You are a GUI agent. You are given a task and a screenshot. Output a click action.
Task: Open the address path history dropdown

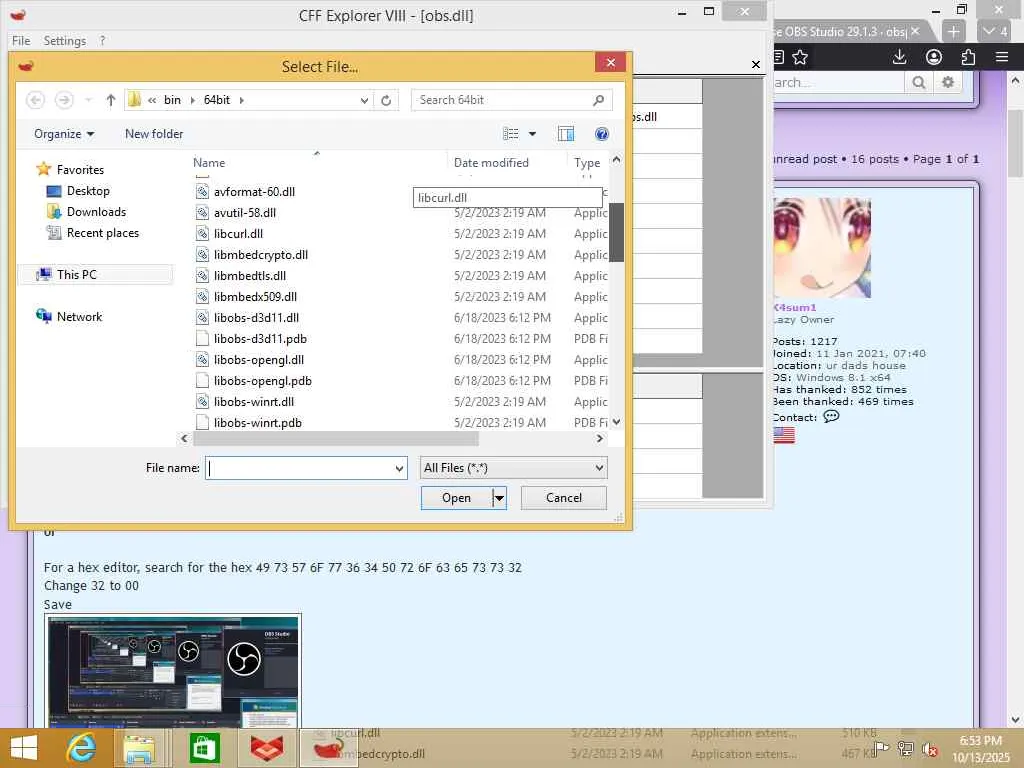pos(364,100)
